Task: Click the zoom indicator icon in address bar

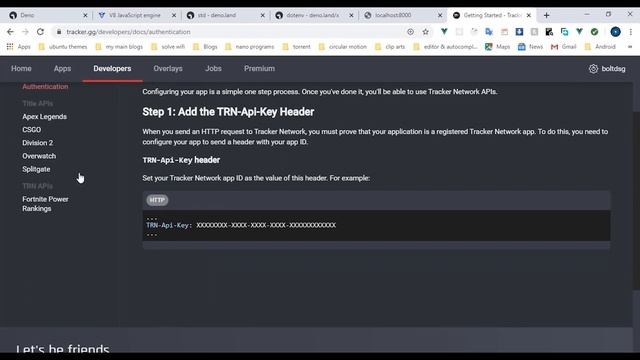Action: (410, 32)
